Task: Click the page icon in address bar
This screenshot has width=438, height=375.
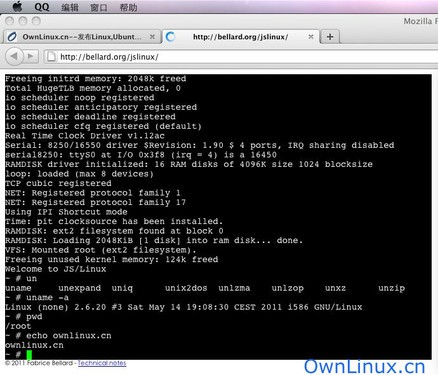Action: pos(51,57)
